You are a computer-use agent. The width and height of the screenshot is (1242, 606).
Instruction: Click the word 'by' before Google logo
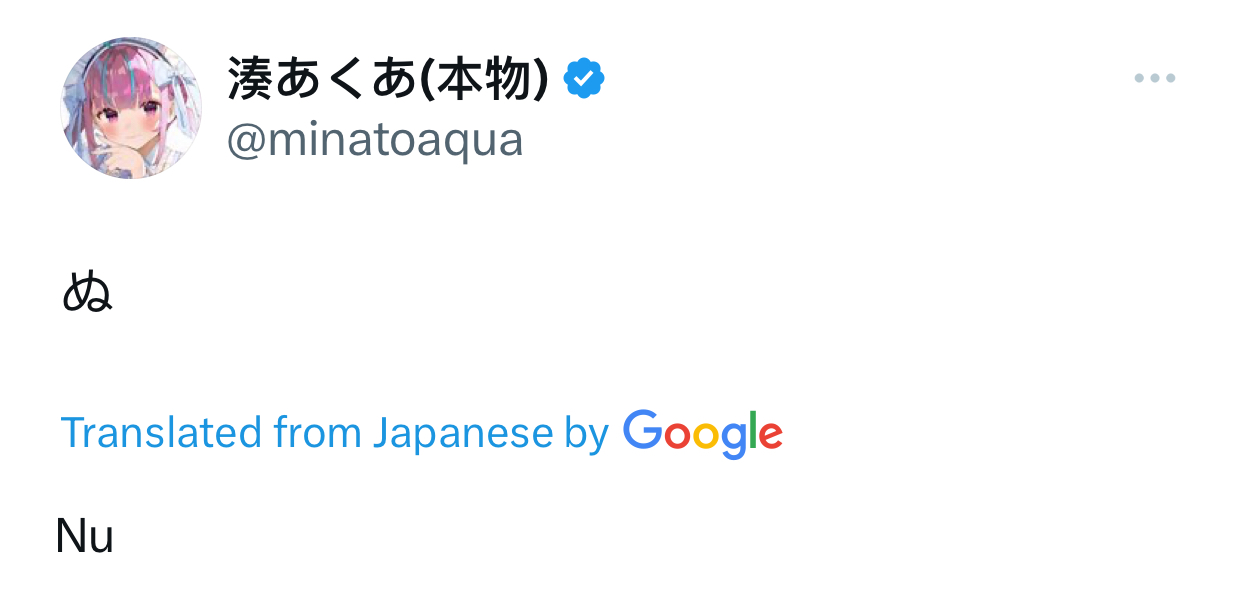point(587,435)
